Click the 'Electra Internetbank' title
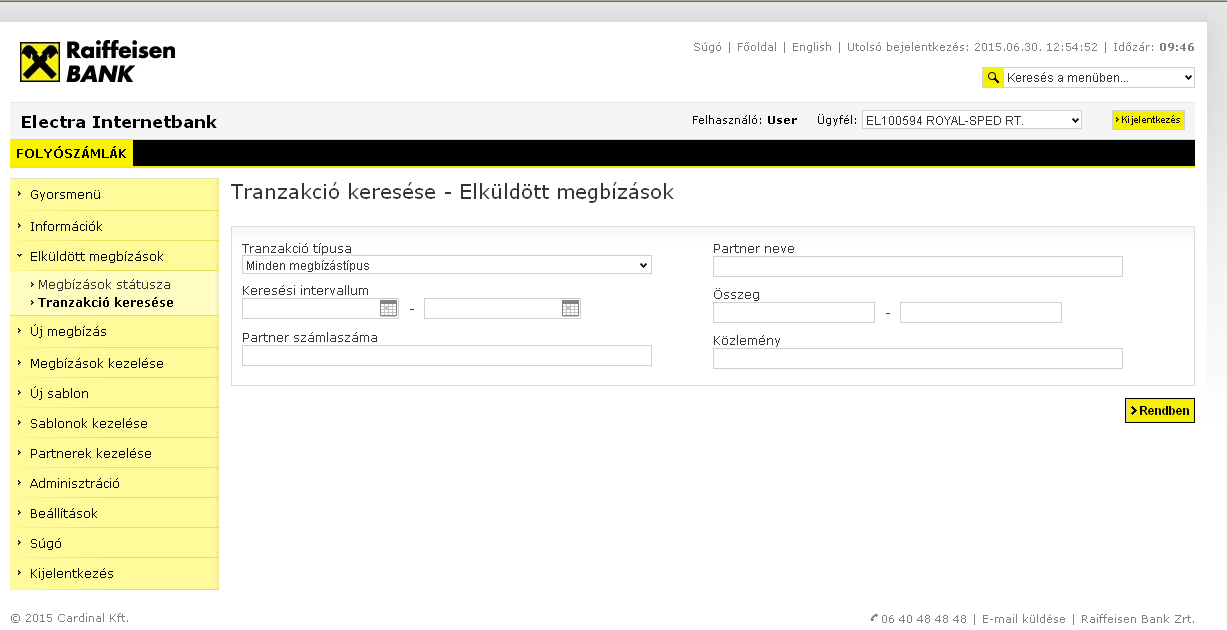Viewport: 1227px width, 630px height. 119,123
